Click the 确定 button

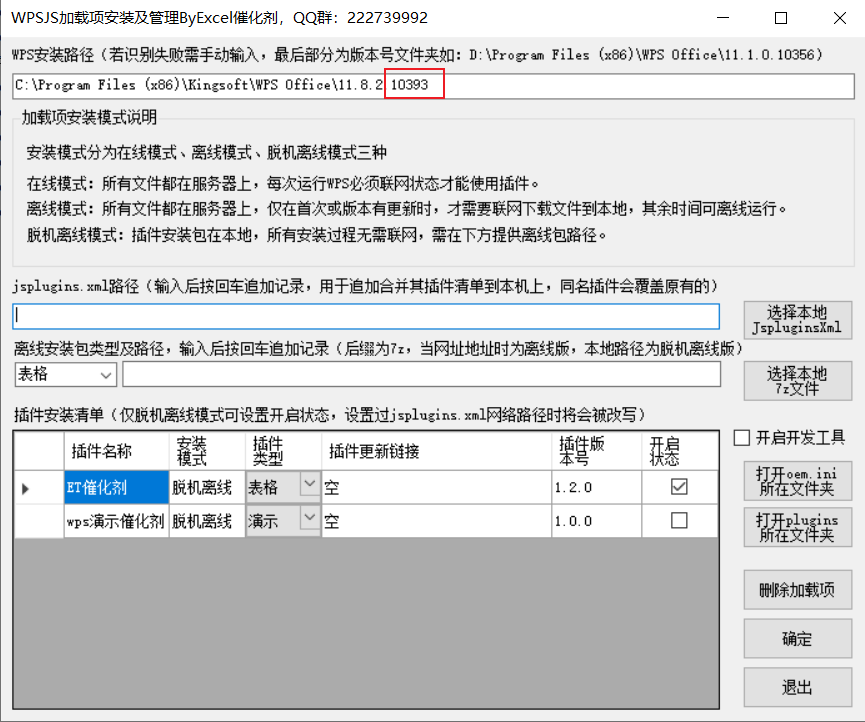(x=797, y=639)
